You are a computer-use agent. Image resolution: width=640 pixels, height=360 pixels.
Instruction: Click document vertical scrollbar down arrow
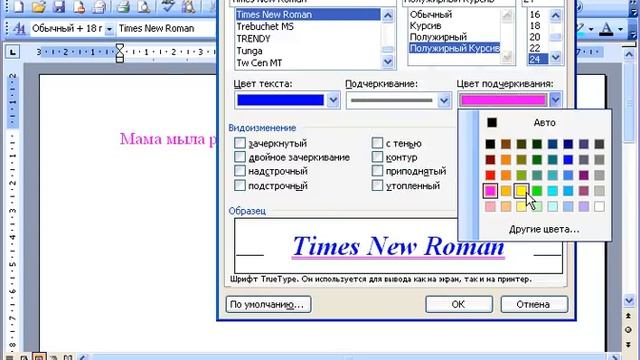pos(629,301)
